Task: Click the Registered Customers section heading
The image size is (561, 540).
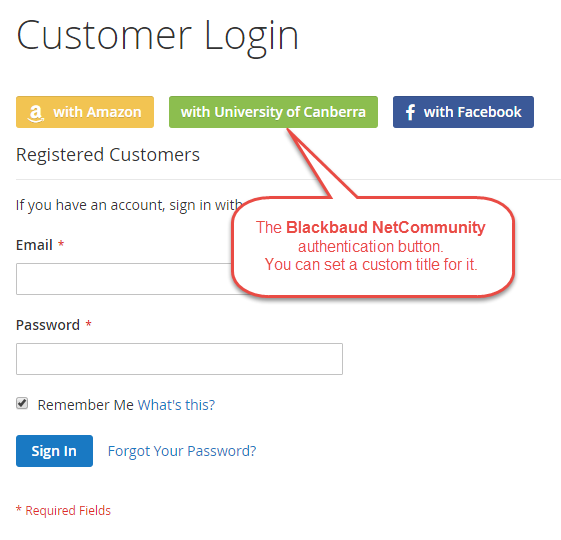Action: (108, 155)
